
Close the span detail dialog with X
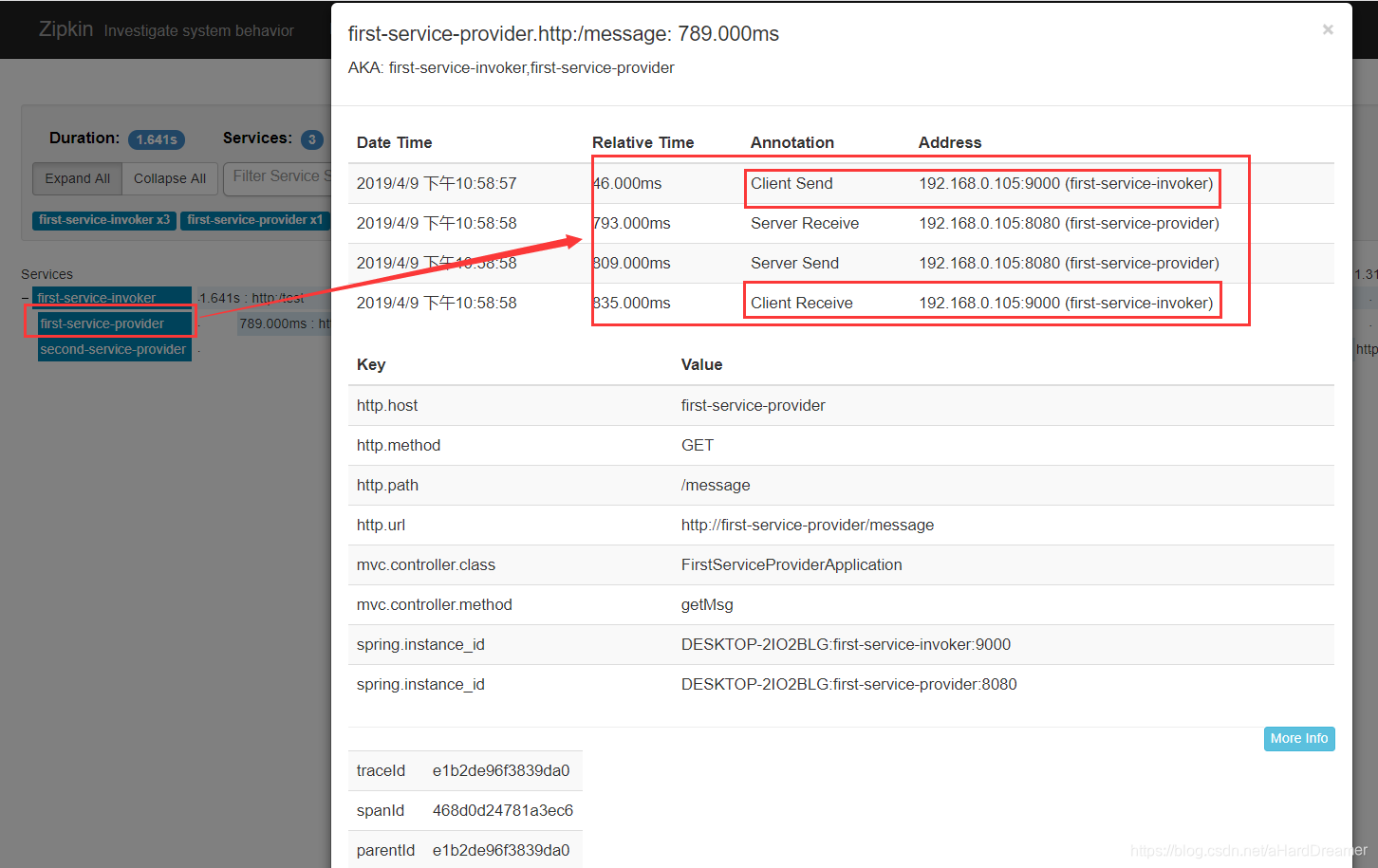click(1328, 29)
